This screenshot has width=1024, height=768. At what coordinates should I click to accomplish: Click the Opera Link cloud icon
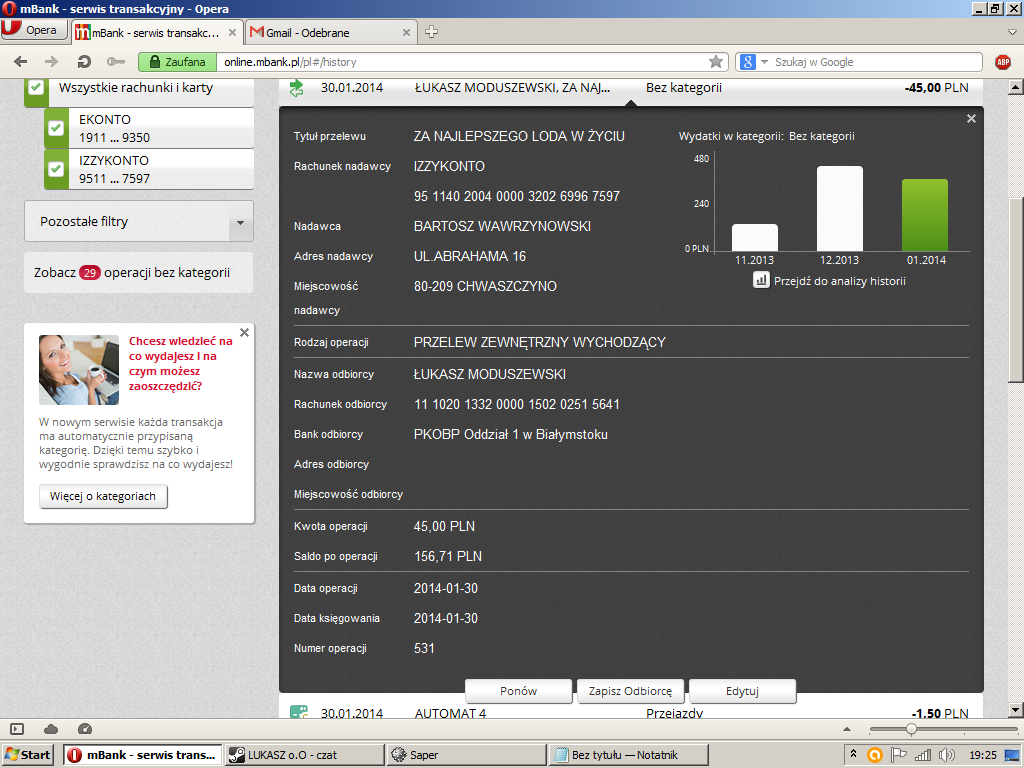click(x=51, y=729)
